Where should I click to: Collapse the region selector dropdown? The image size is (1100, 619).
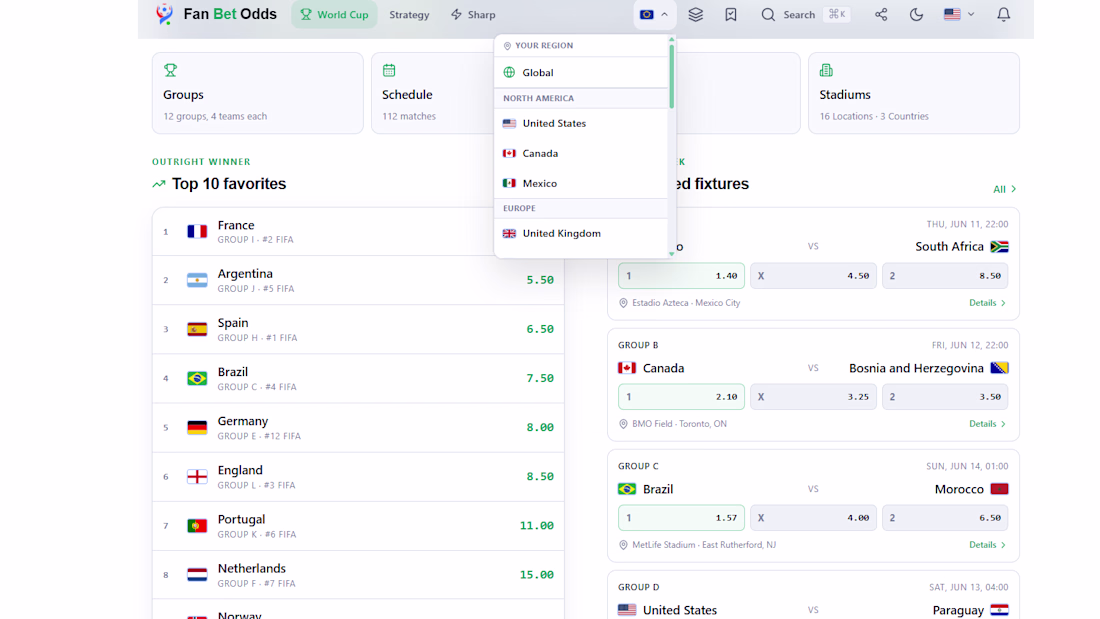click(654, 14)
